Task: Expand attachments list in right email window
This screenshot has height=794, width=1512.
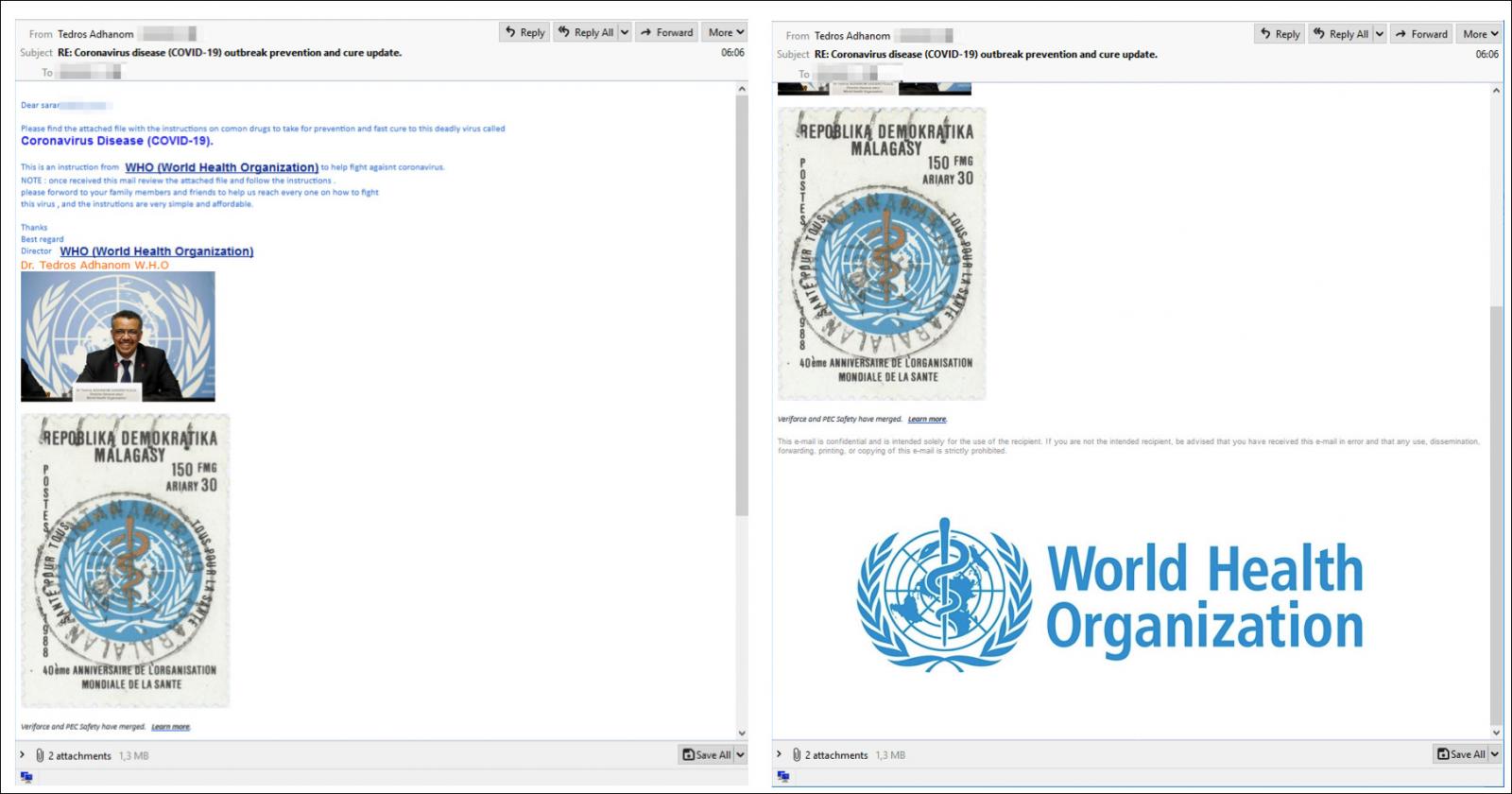Action: [780, 754]
